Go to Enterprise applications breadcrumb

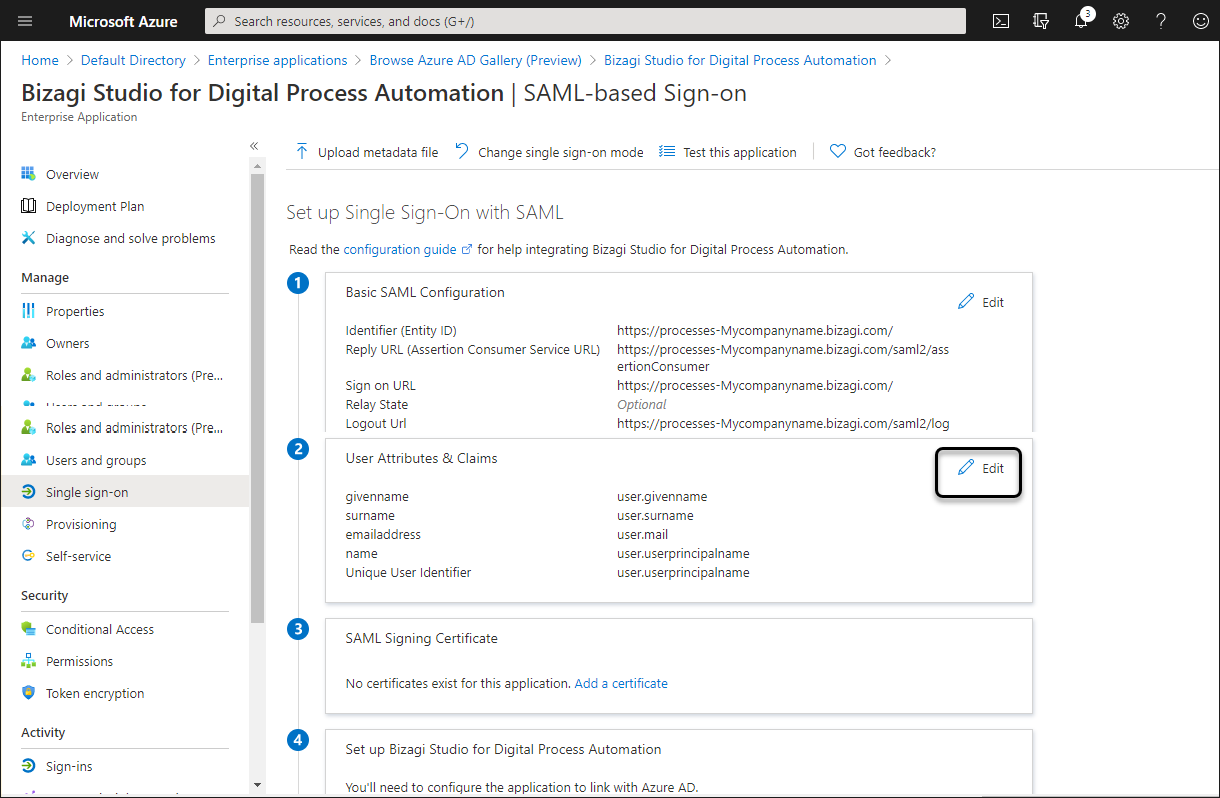[278, 60]
